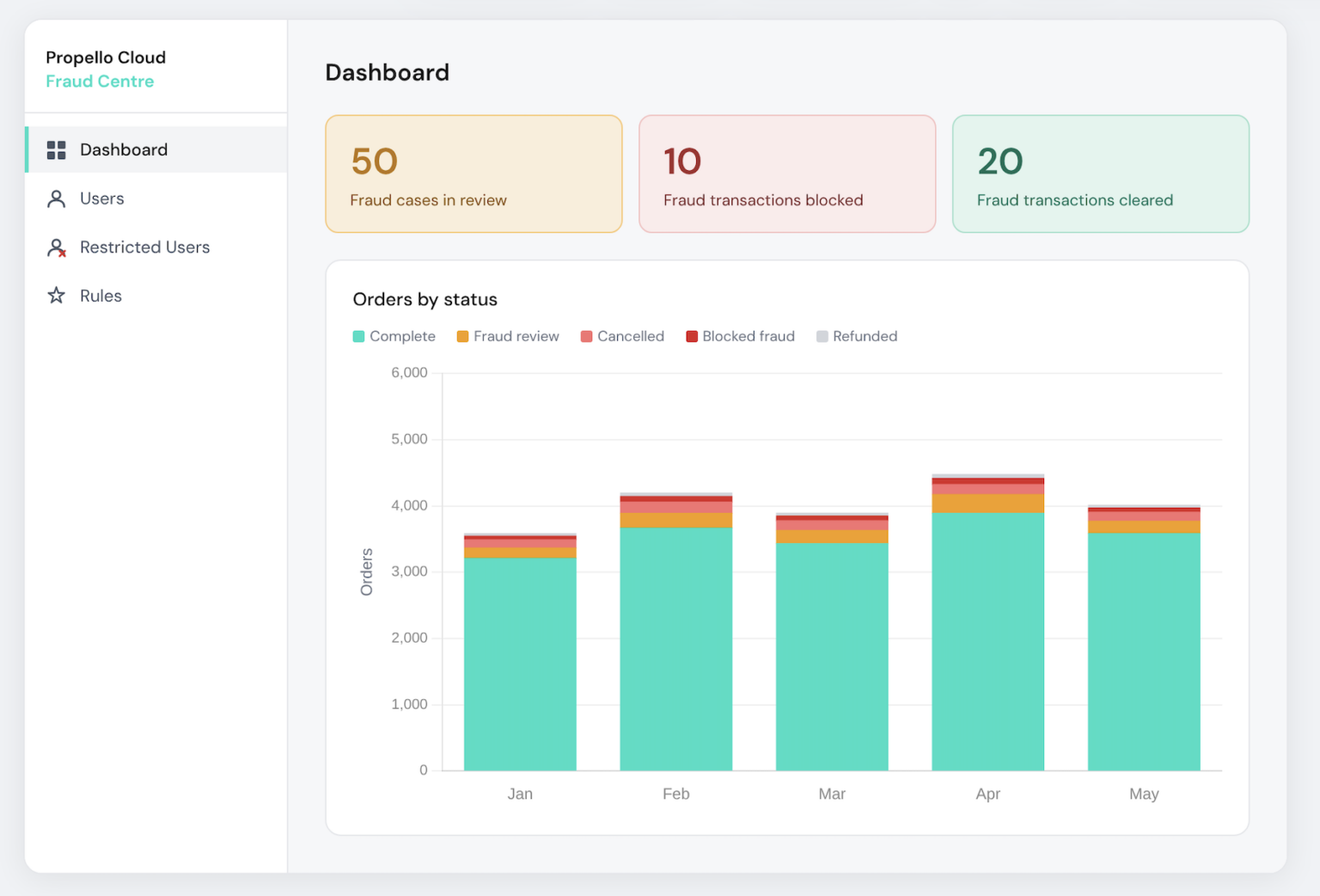Open the Fraud transactions blocked card

point(786,174)
